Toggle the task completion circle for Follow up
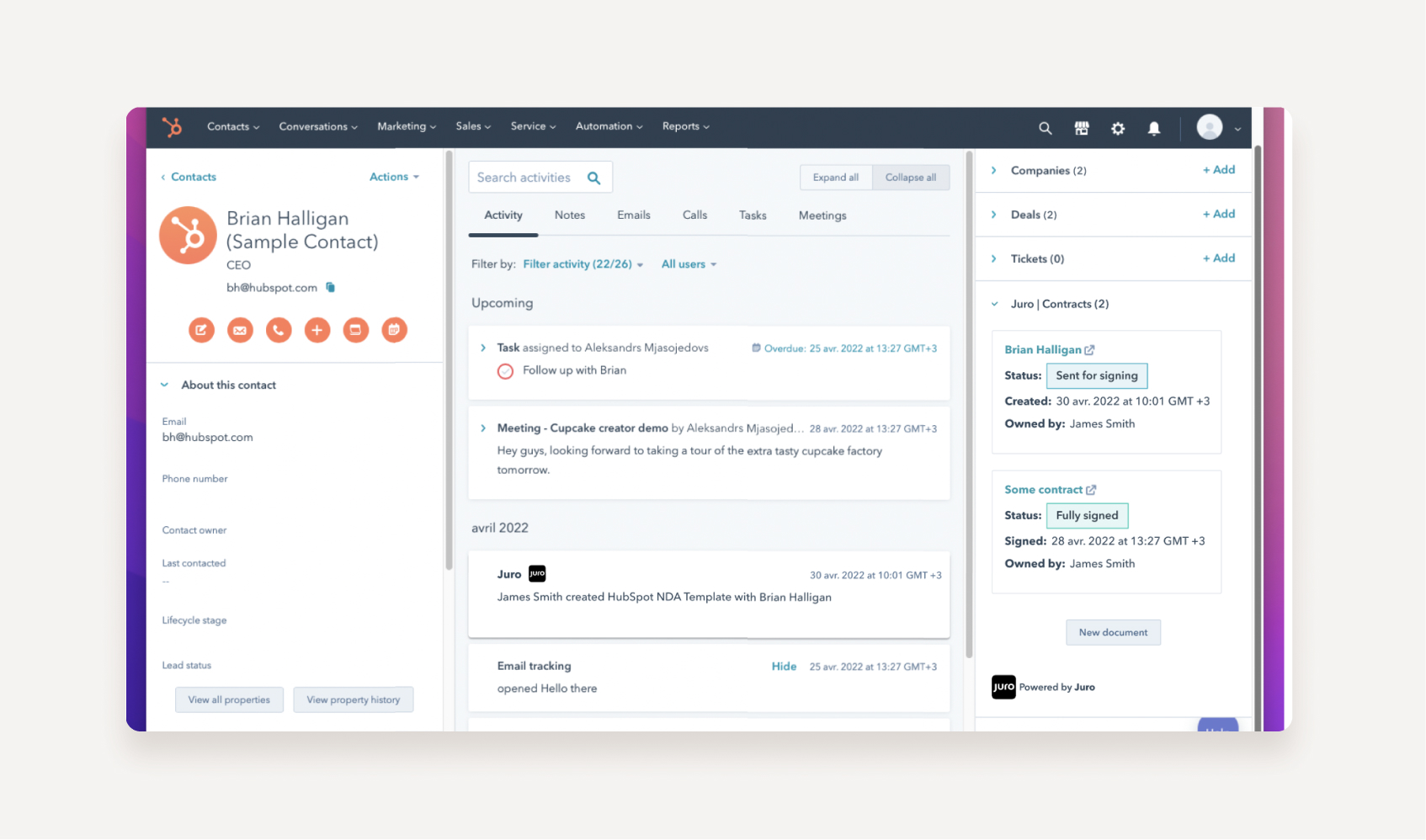1426x840 pixels. (x=505, y=370)
